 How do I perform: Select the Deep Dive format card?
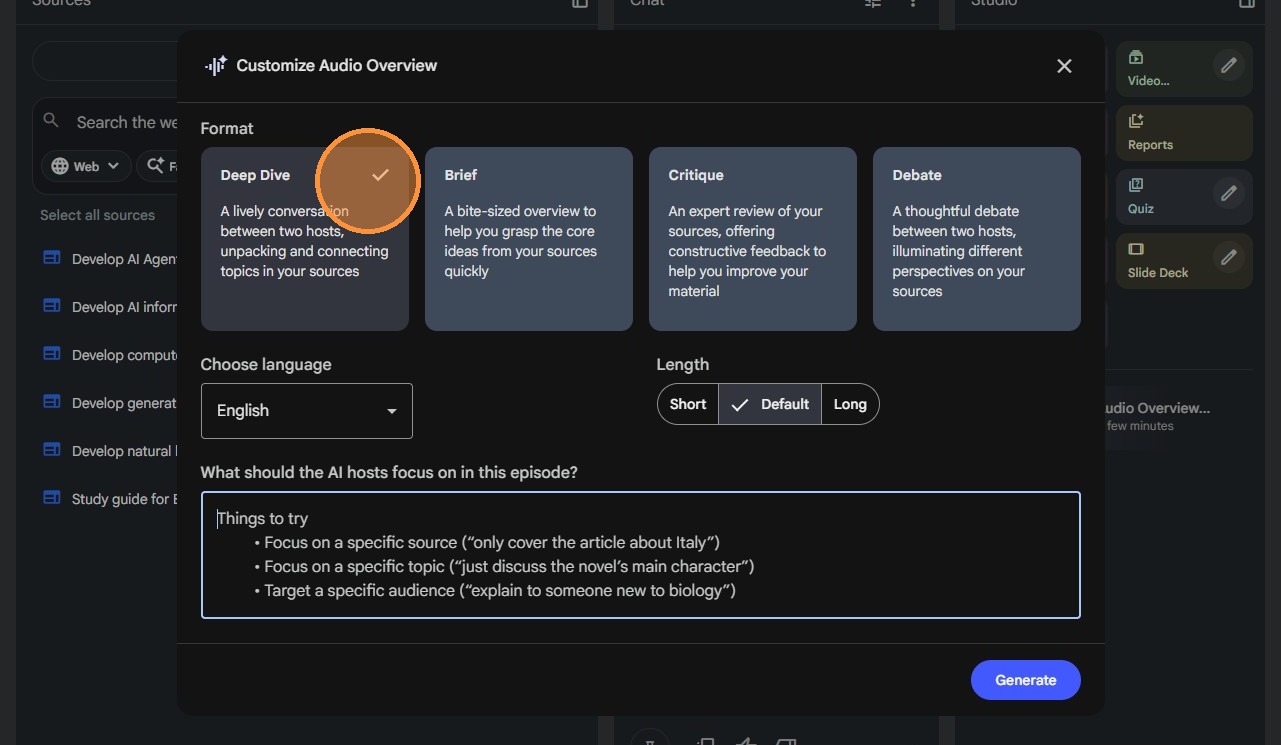tap(304, 239)
